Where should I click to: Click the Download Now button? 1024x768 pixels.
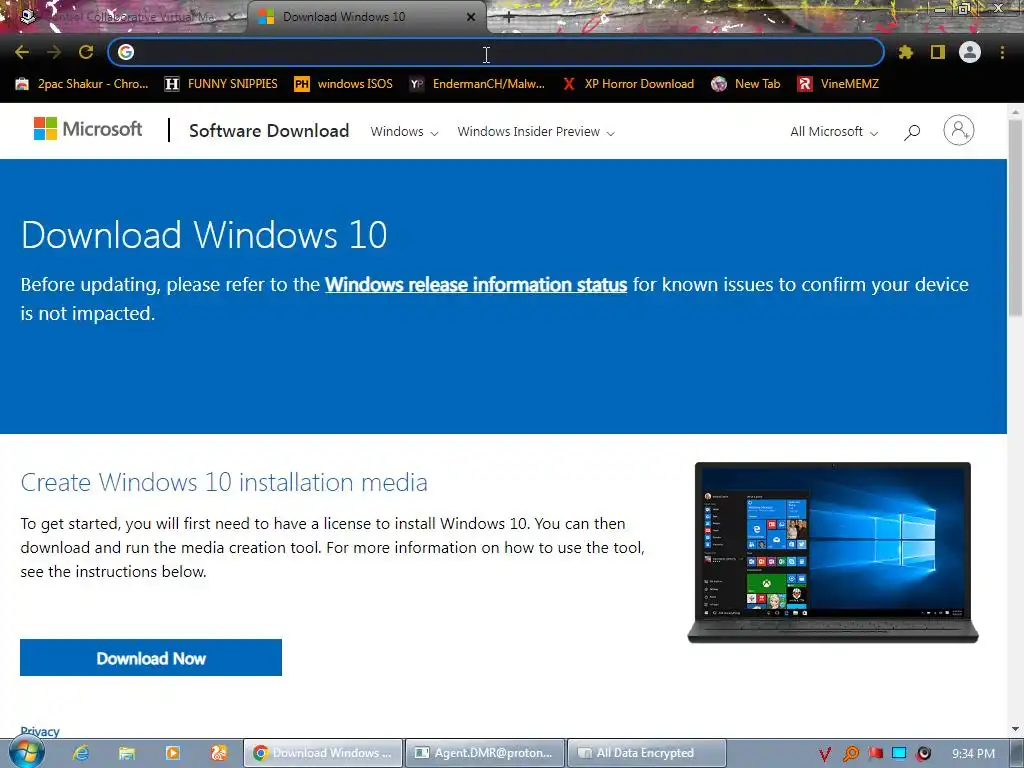(151, 658)
